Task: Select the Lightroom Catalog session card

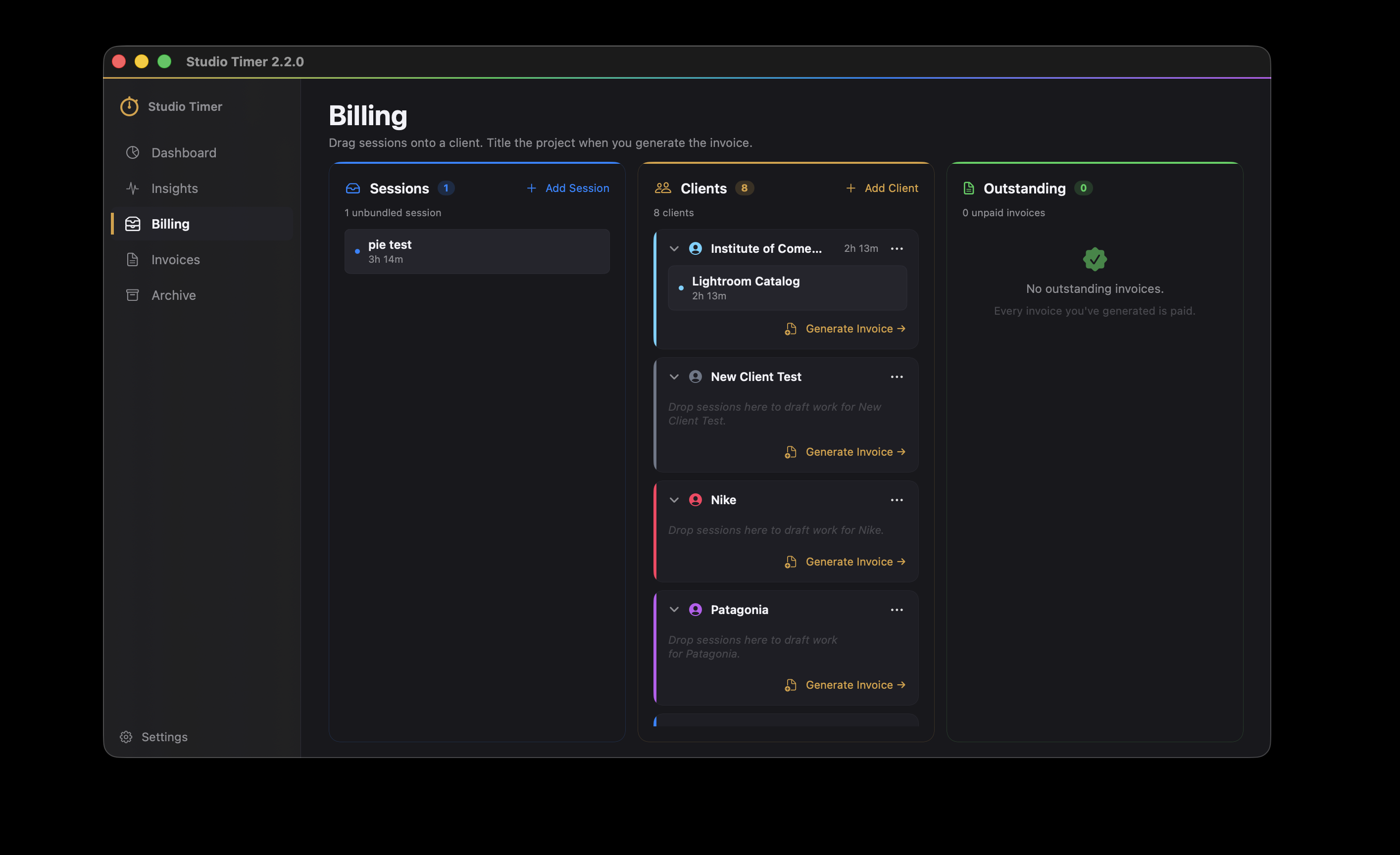Action: click(788, 288)
